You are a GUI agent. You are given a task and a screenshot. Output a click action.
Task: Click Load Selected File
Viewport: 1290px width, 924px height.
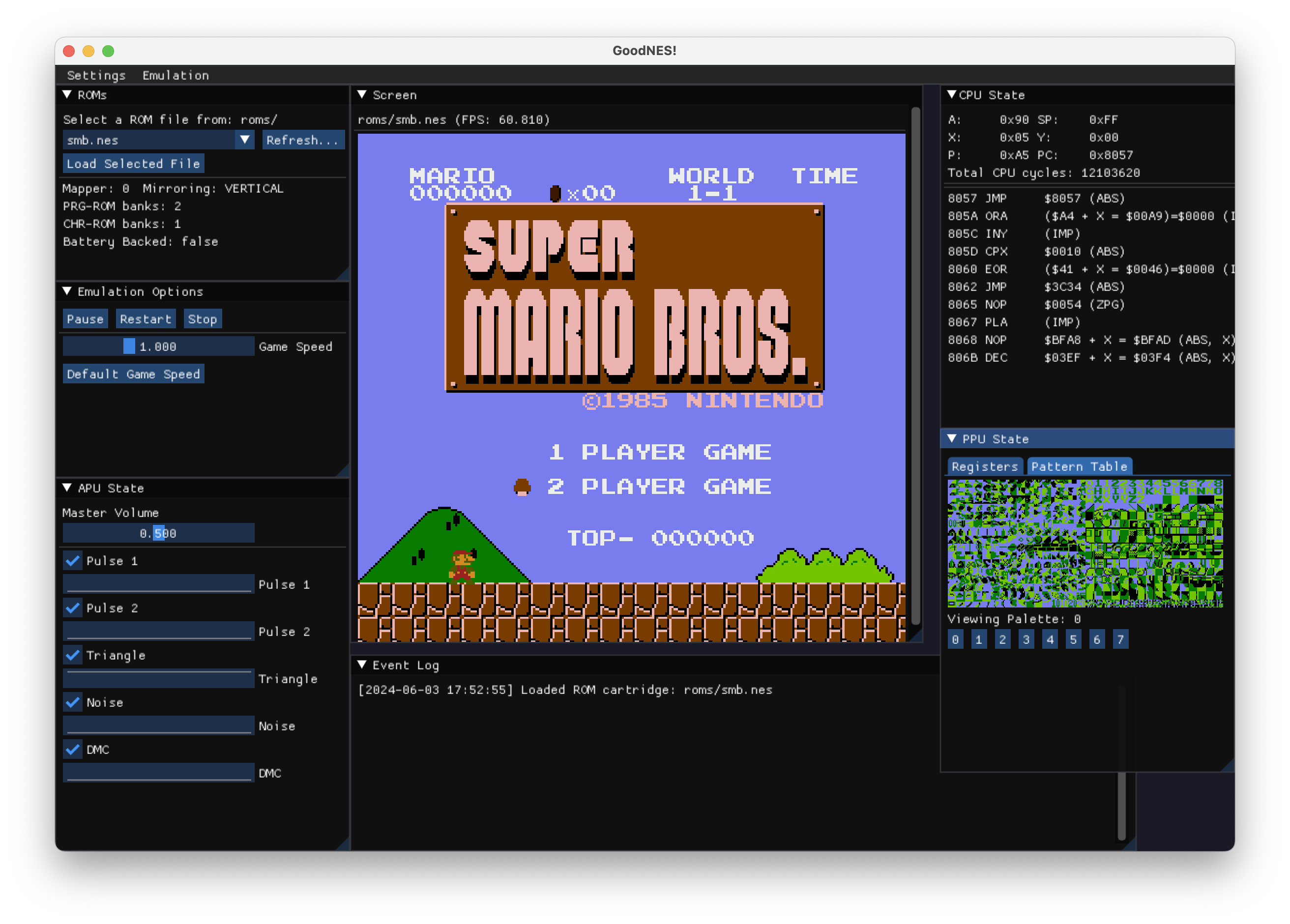133,164
